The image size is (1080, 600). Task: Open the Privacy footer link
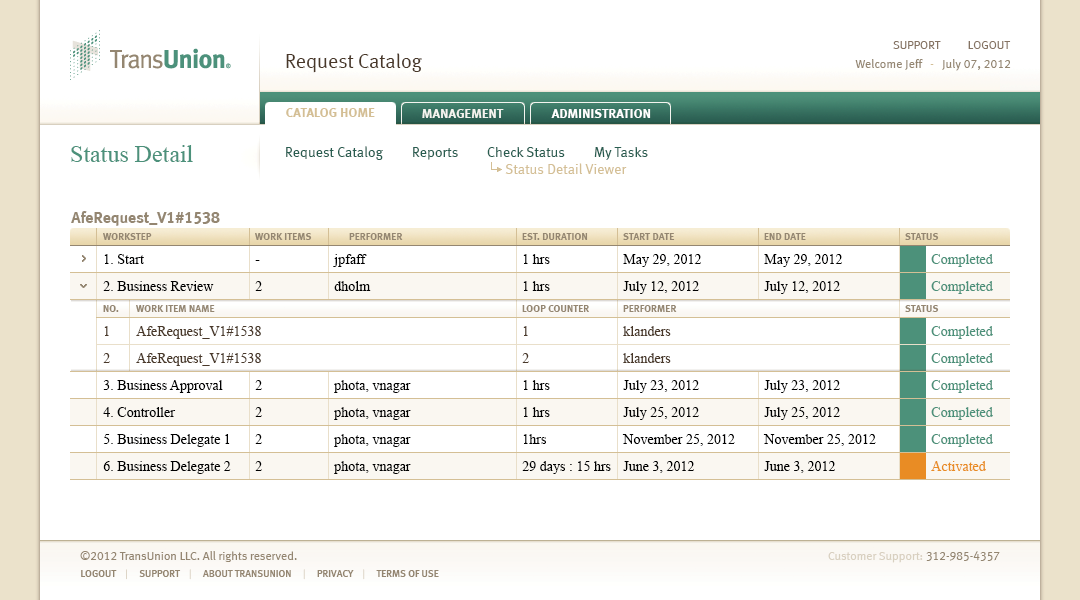[335, 574]
